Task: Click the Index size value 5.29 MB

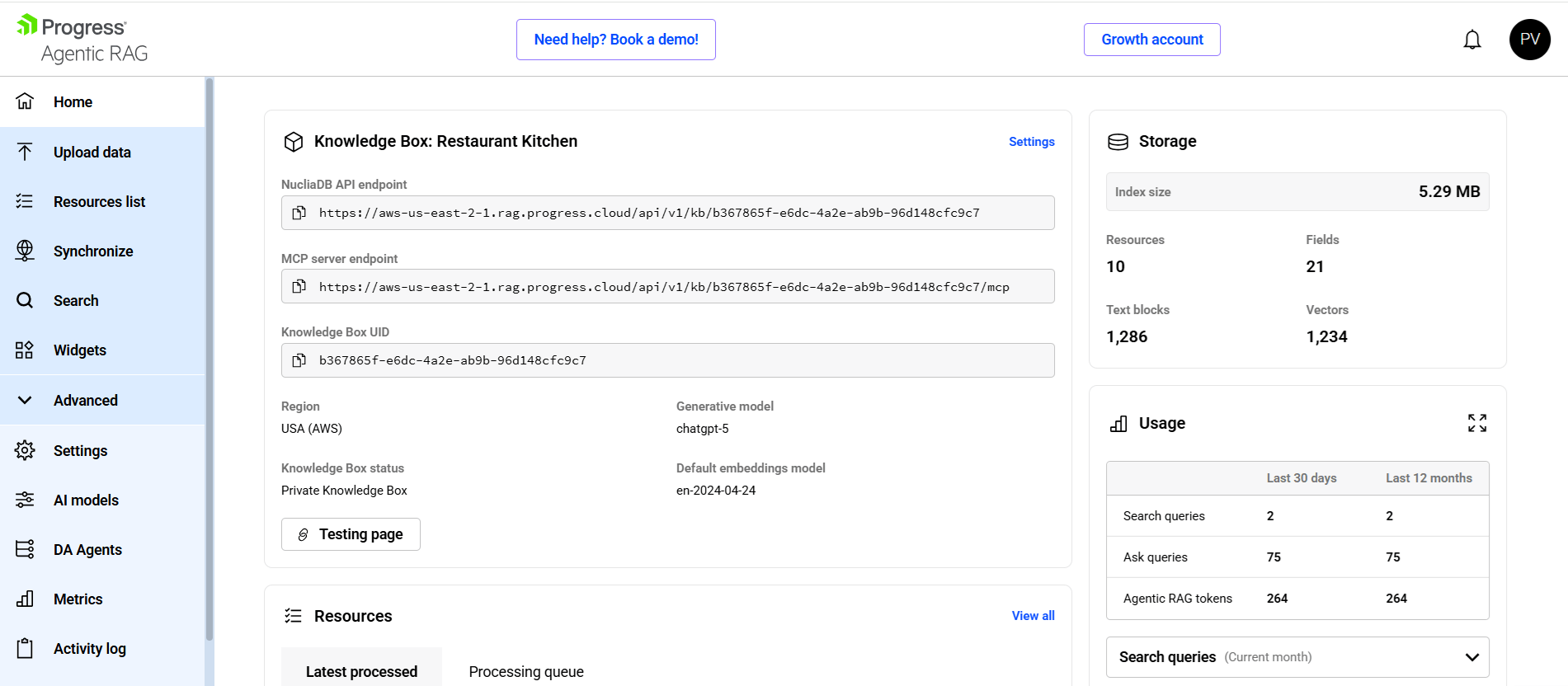Action: [1449, 191]
